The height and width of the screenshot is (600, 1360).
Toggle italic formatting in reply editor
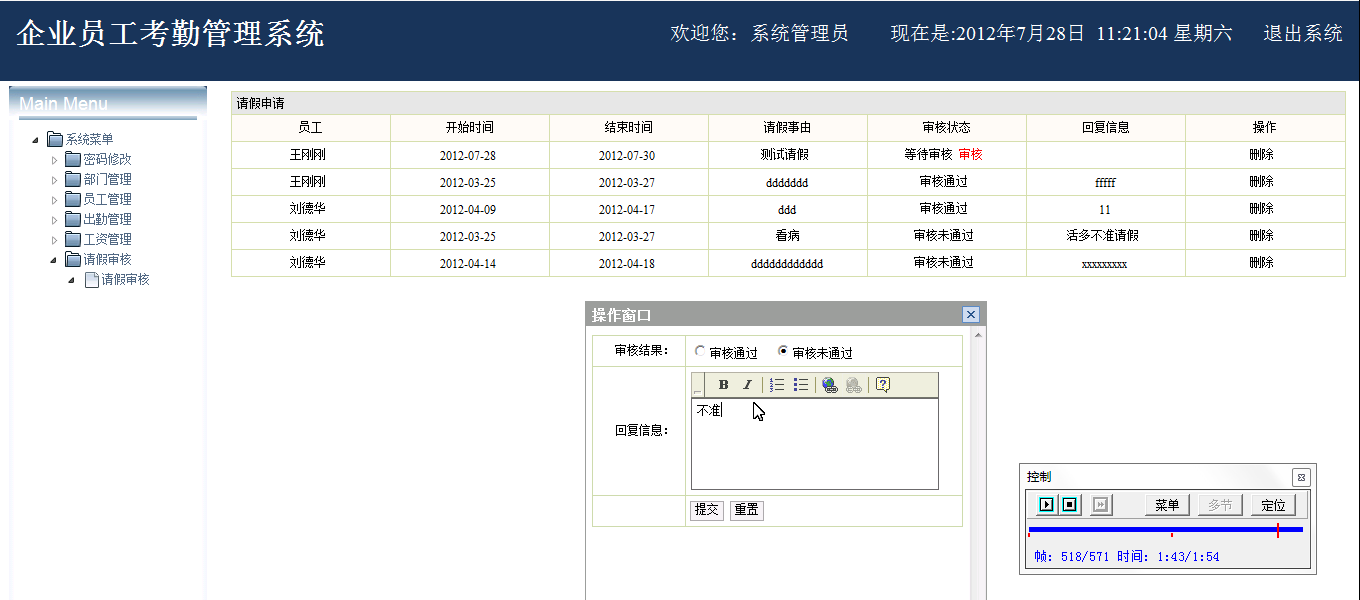click(x=746, y=385)
